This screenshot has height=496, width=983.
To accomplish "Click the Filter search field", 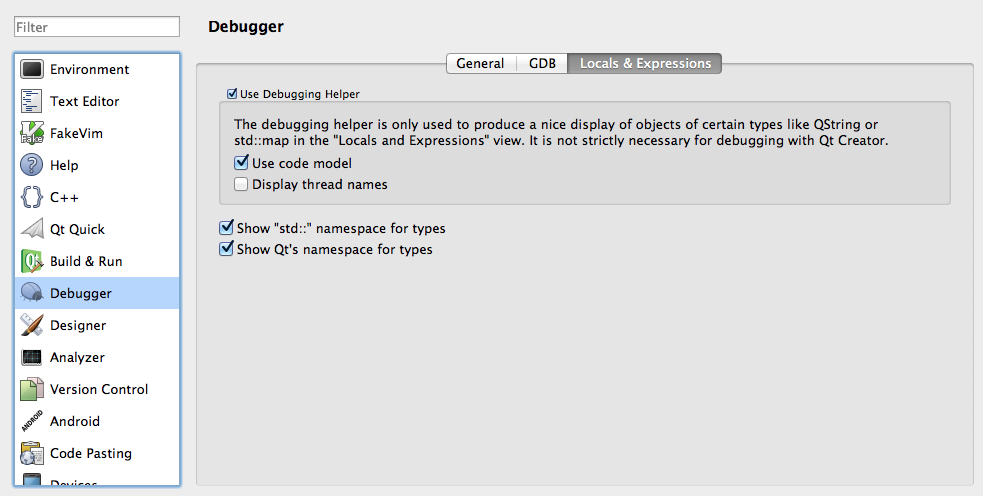I will click(x=97, y=27).
